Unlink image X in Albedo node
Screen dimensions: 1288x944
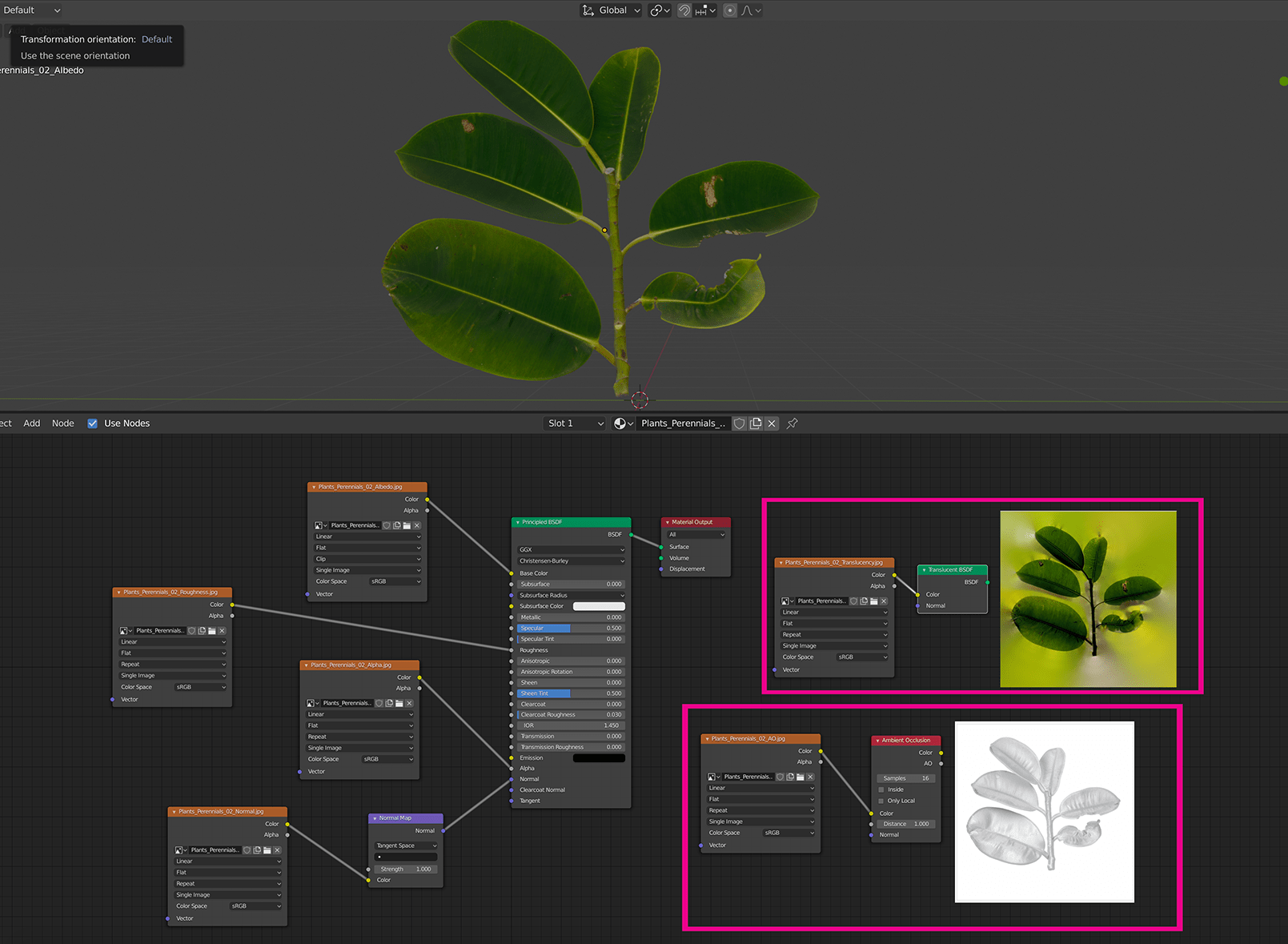(416, 525)
